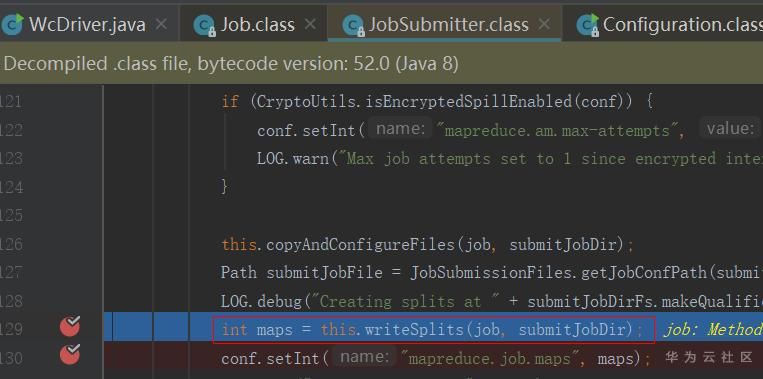763x379 pixels.
Task: Click the Configuration.class file icon
Action: point(588,25)
